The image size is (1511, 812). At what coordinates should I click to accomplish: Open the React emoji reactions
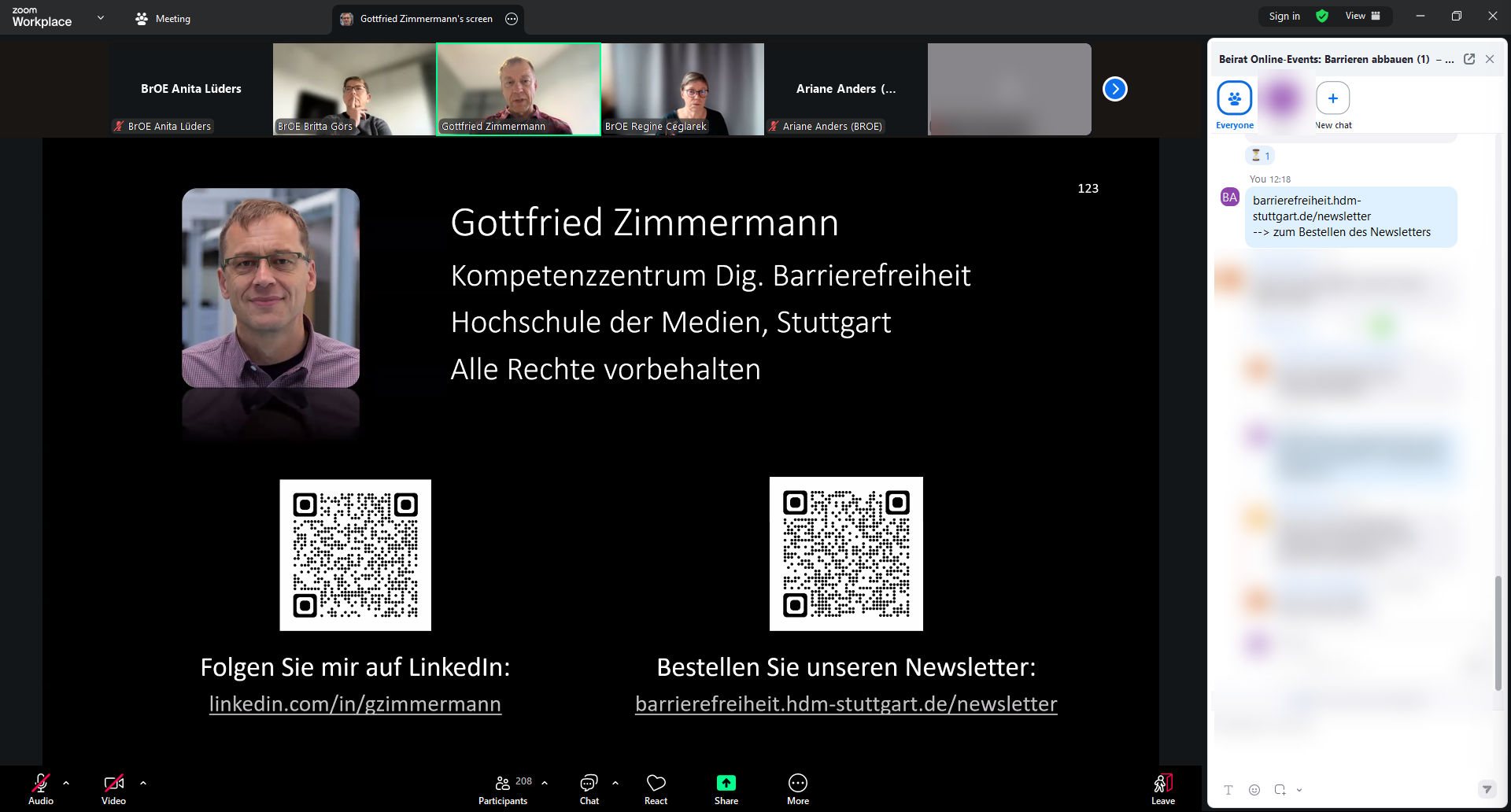click(656, 788)
